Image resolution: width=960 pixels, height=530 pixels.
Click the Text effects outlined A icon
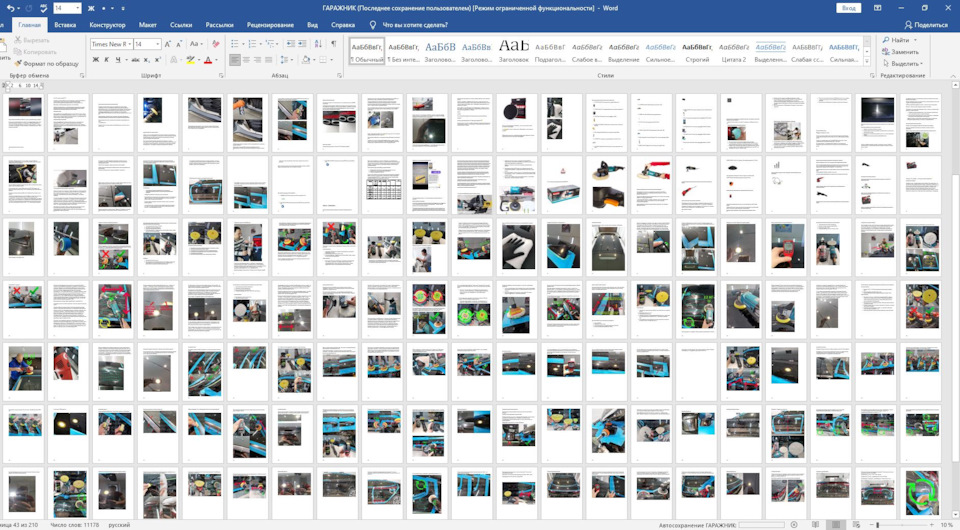pos(174,60)
